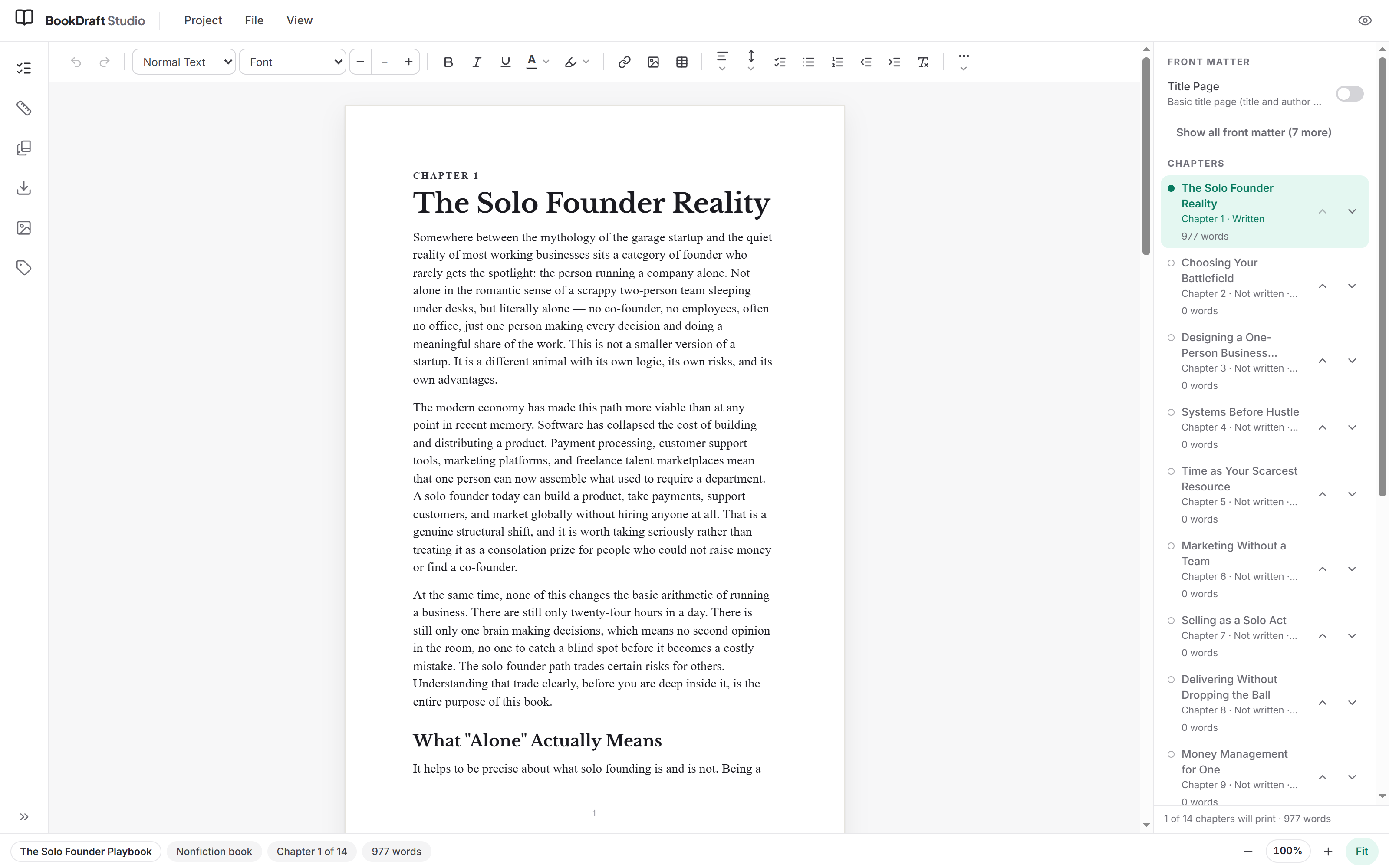1389x868 pixels.
Task: Open the tags panel in left sidebar
Action: pyautogui.click(x=23, y=267)
